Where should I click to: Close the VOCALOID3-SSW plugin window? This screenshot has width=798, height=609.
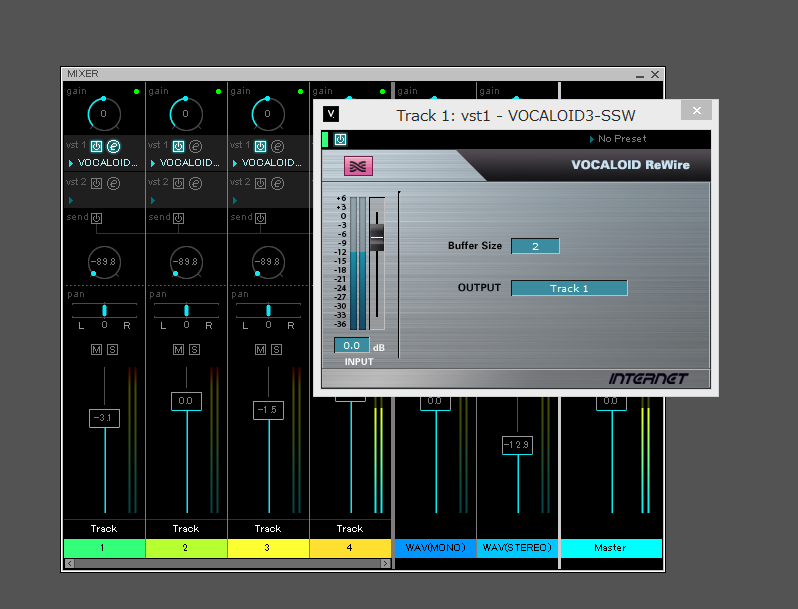[696, 110]
